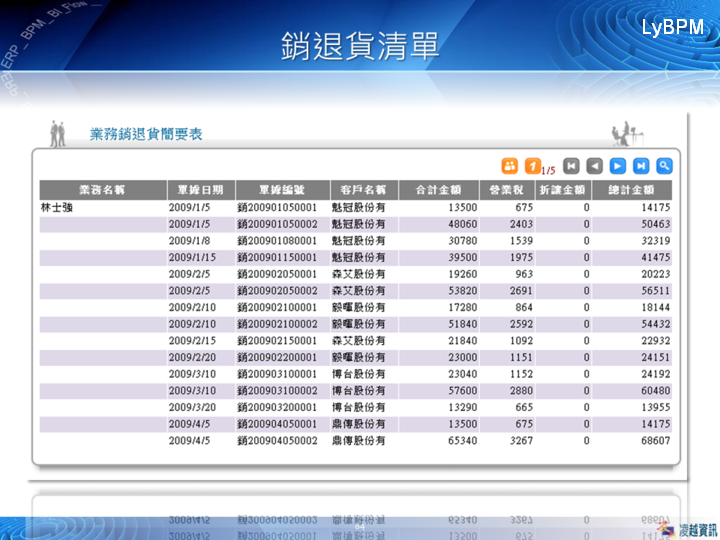The height and width of the screenshot is (540, 720).
Task: Click the 客戶名稱 column header
Action: (364, 190)
